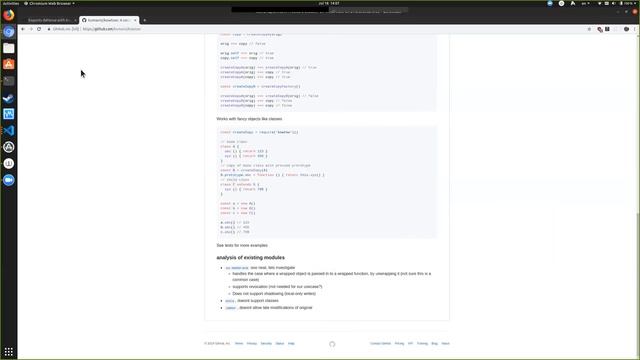The width and height of the screenshot is (640, 360).
Task: Open the first module link in analysis list
Action: coord(237,268)
